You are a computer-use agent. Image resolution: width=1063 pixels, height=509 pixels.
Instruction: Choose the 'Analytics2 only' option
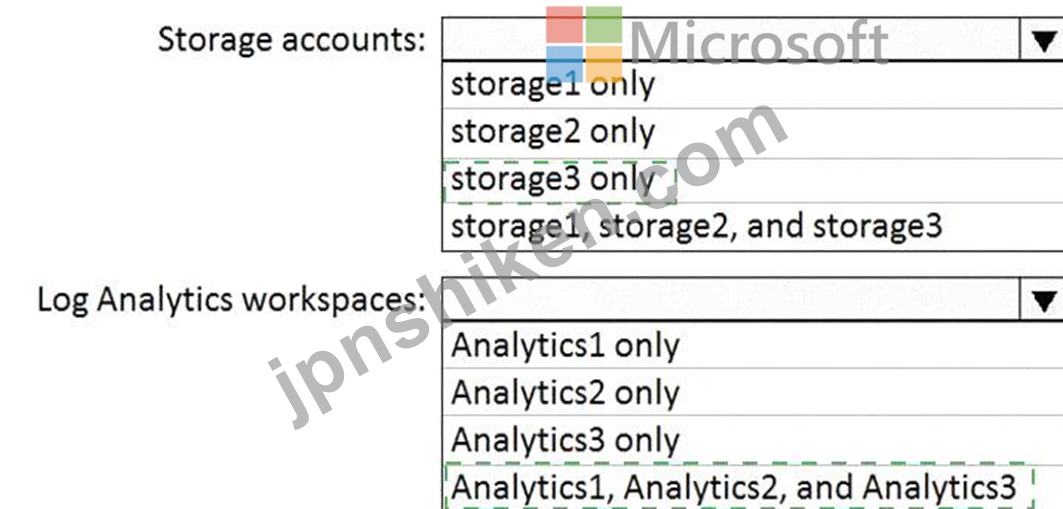(x=753, y=392)
